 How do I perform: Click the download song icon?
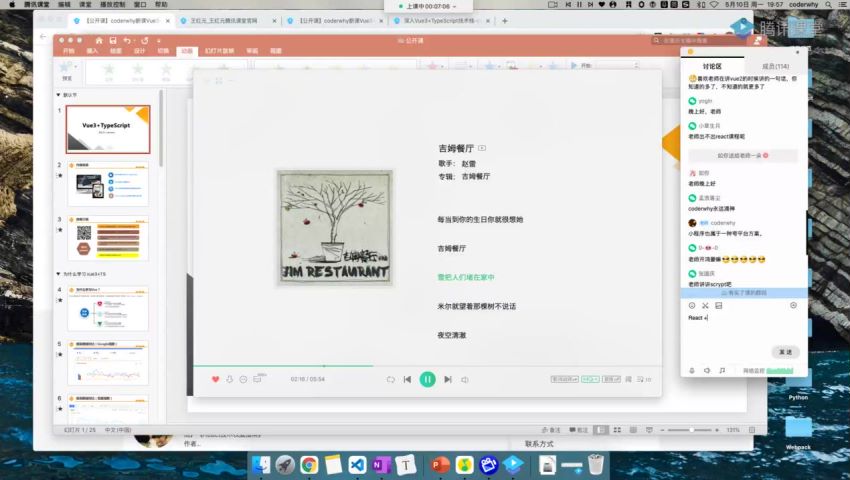(x=229, y=379)
